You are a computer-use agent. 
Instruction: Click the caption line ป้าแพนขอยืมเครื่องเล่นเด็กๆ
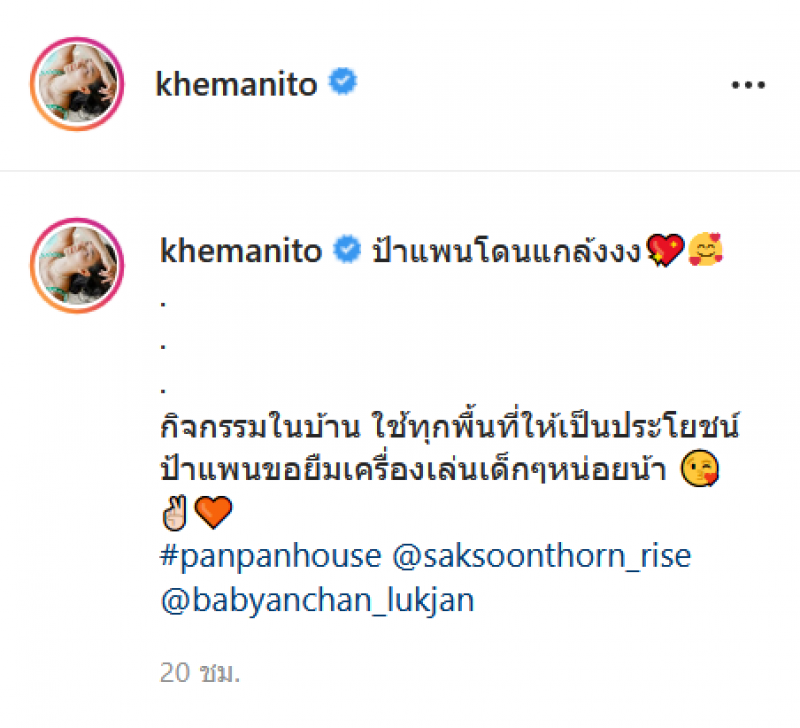(x=413, y=468)
